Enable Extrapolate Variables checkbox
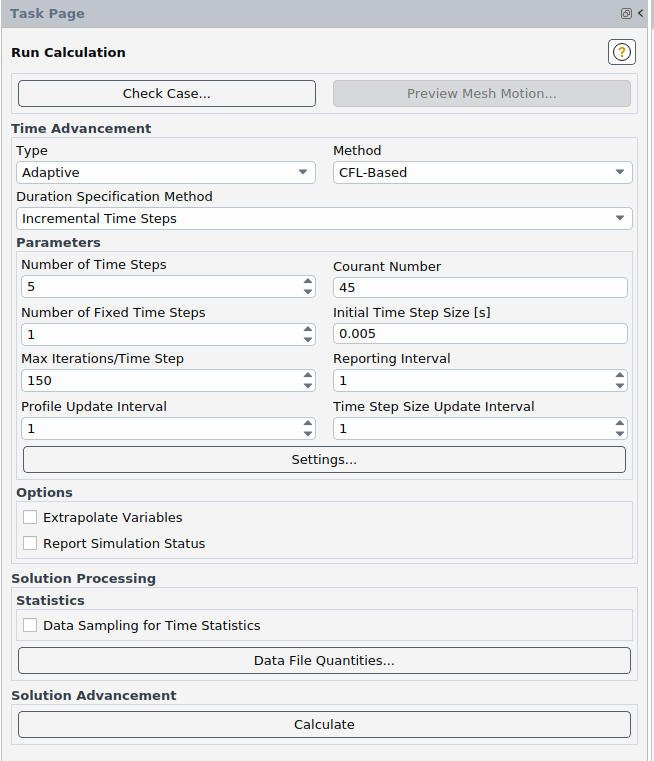This screenshot has width=654, height=761. (x=30, y=518)
